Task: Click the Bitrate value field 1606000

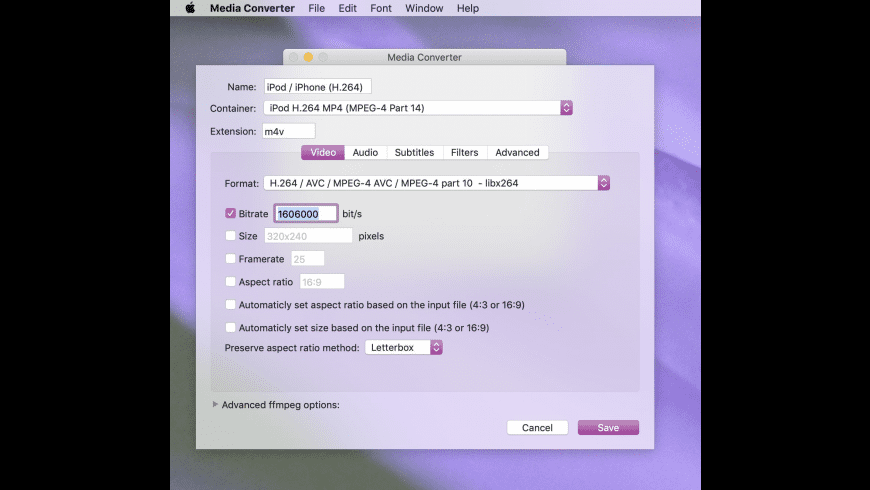Action: (306, 214)
